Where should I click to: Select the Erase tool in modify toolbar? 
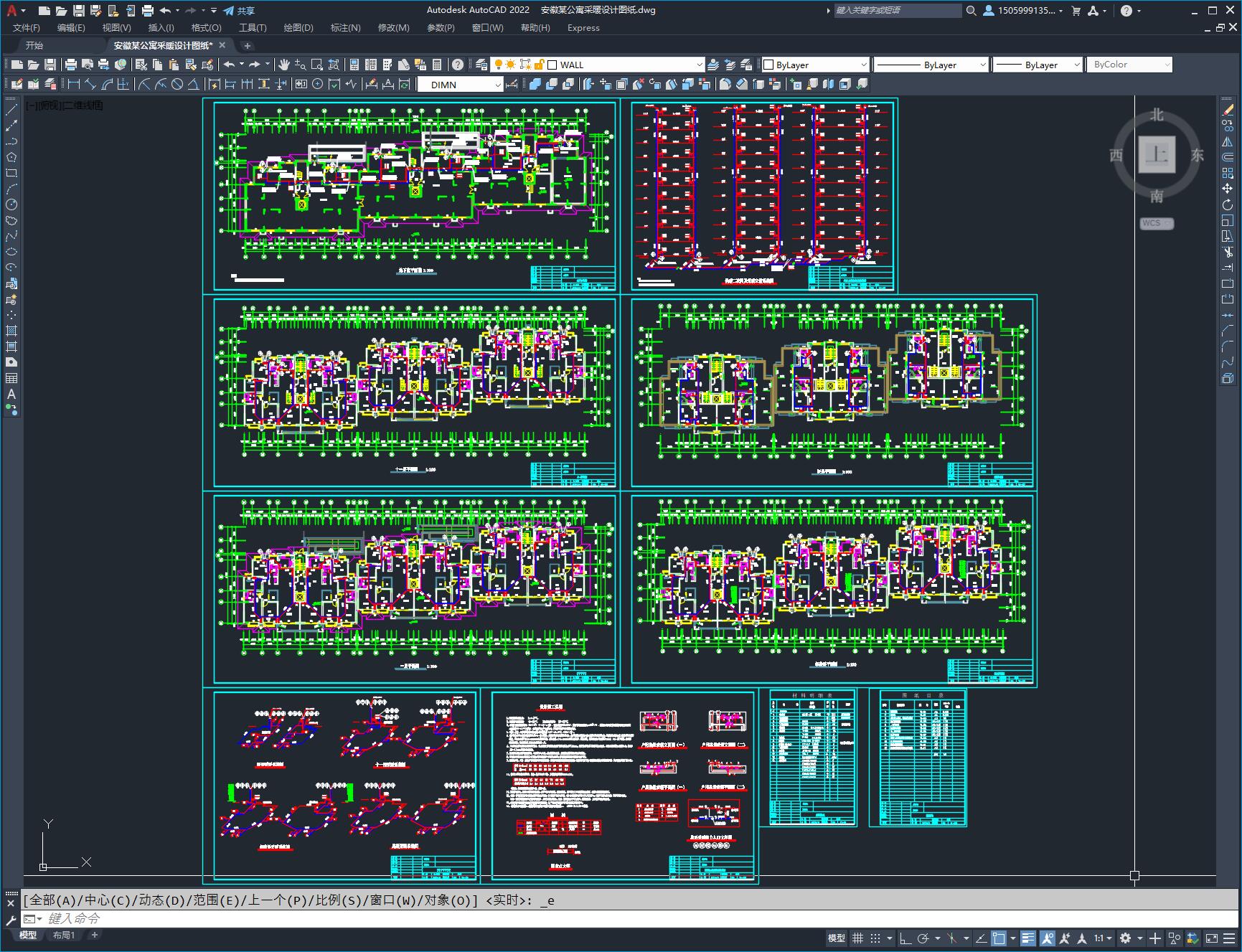[1228, 110]
